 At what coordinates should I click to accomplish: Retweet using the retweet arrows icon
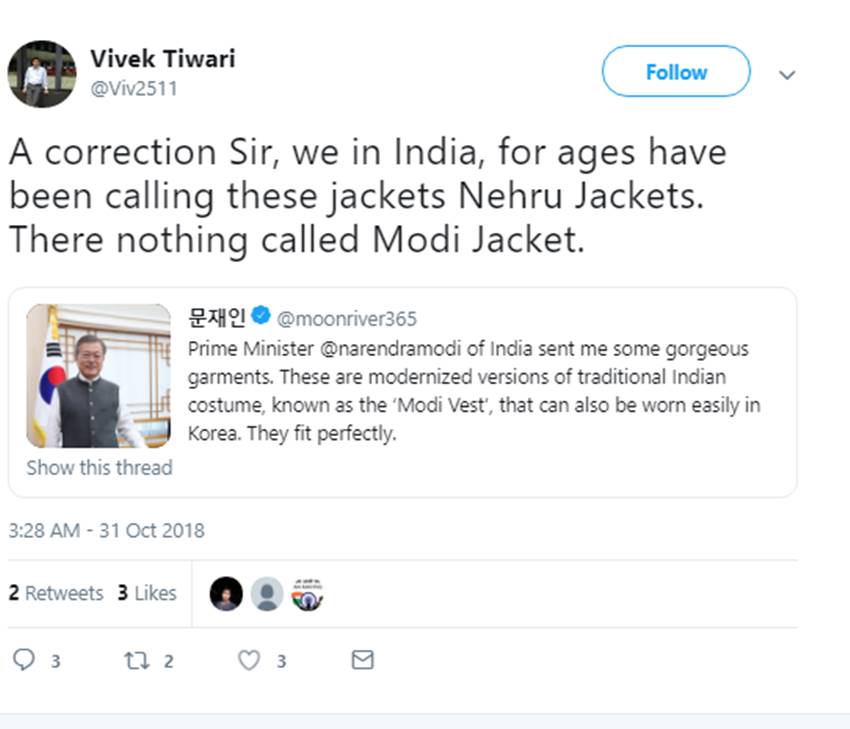click(134, 660)
